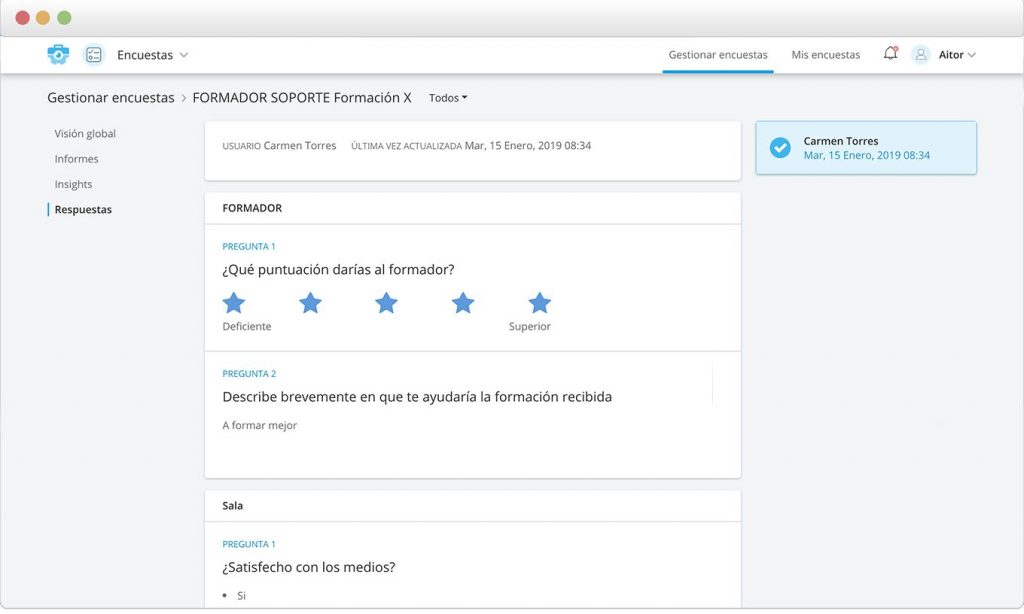Switch to Gestionar encuestas tab

[718, 55]
